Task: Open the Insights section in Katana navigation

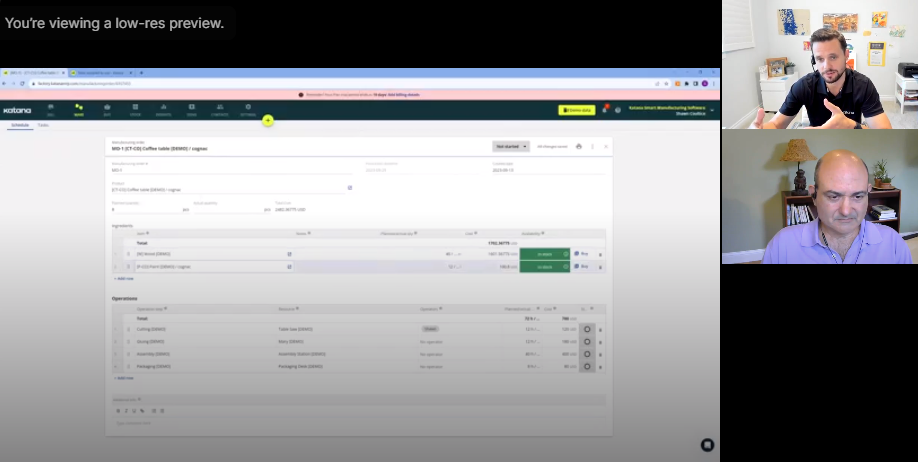Action: pyautogui.click(x=163, y=110)
